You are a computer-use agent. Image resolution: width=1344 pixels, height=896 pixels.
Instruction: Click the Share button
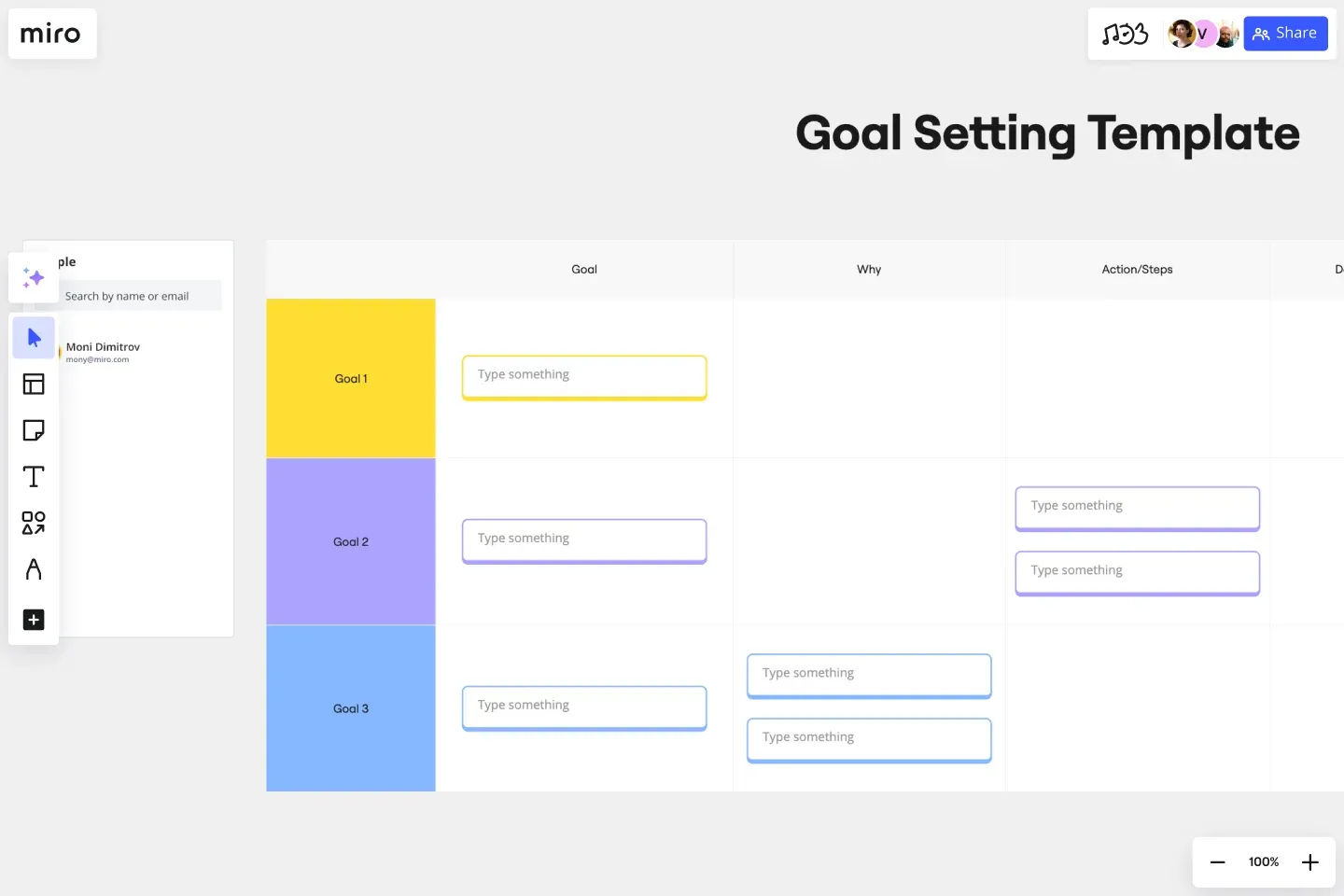click(x=1285, y=34)
